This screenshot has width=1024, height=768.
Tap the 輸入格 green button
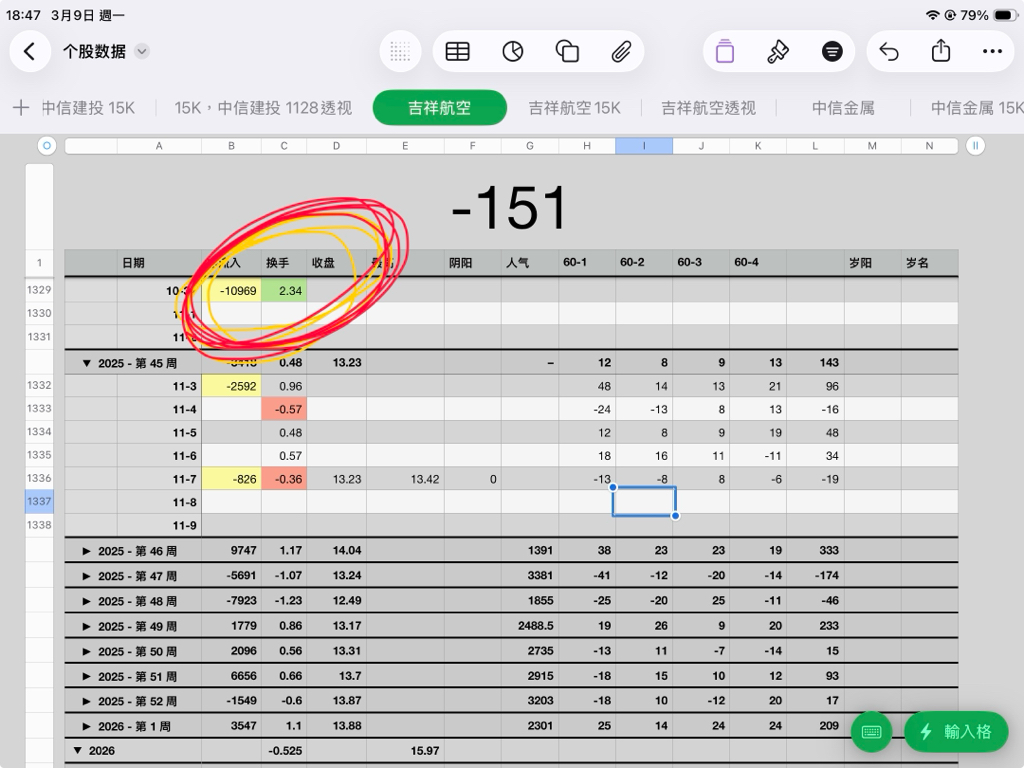tap(956, 732)
